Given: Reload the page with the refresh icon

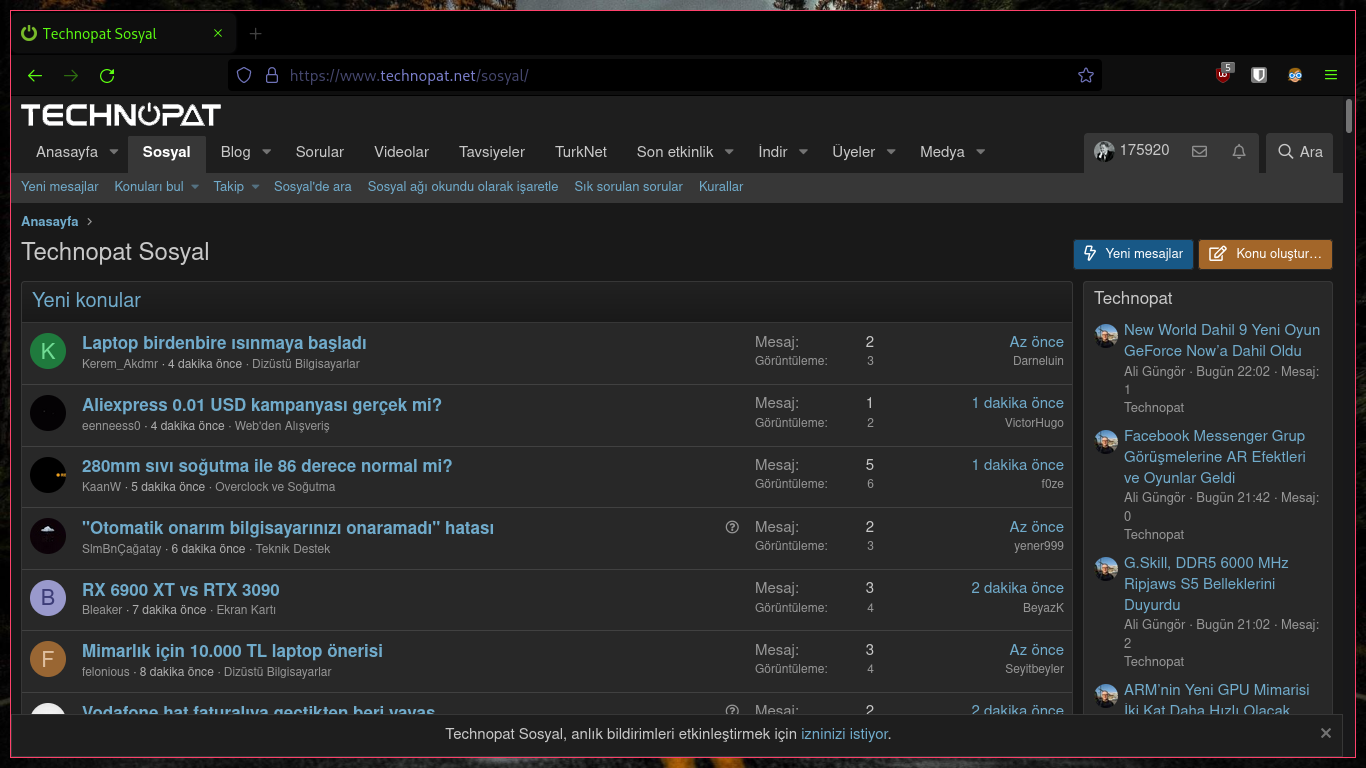Looking at the screenshot, I should (x=107, y=75).
